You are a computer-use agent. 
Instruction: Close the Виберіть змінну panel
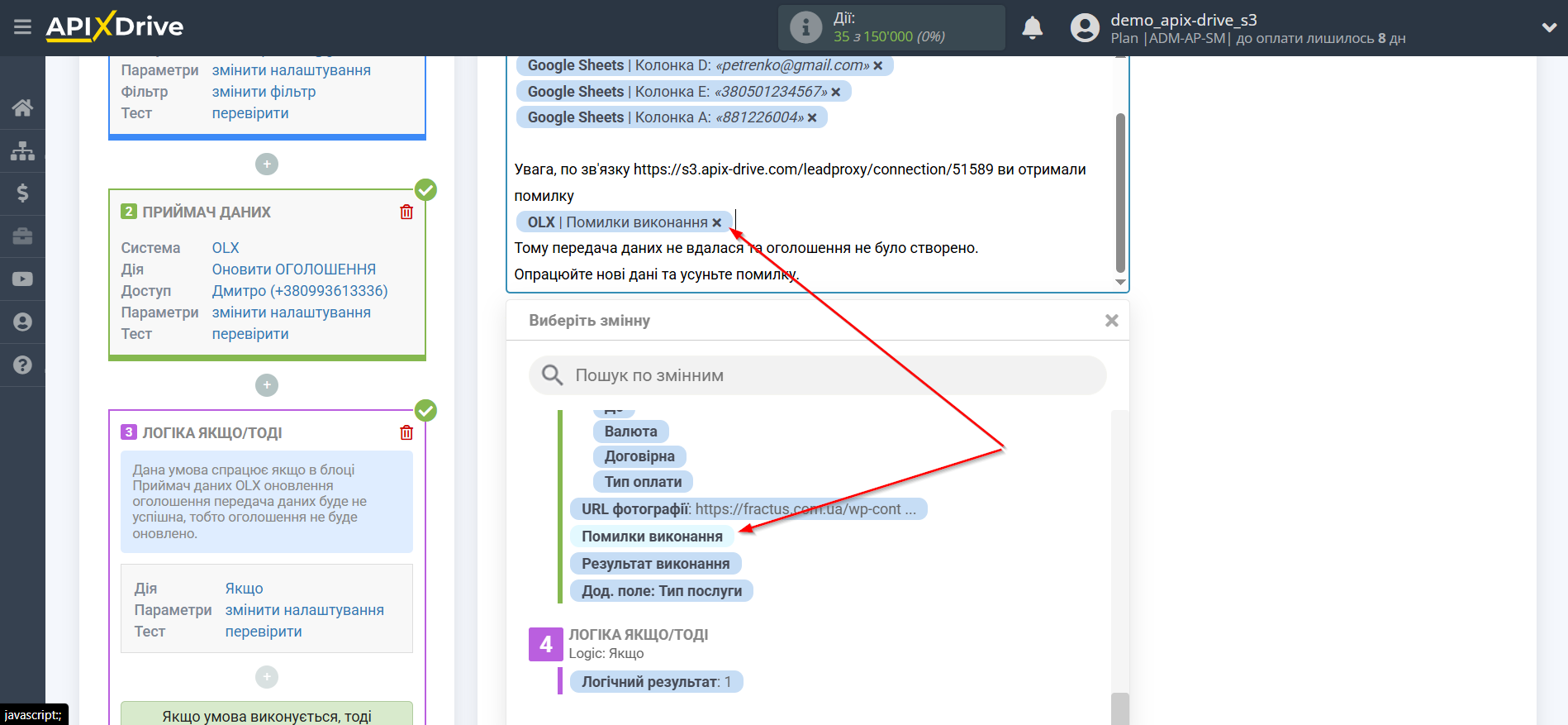tap(1112, 321)
